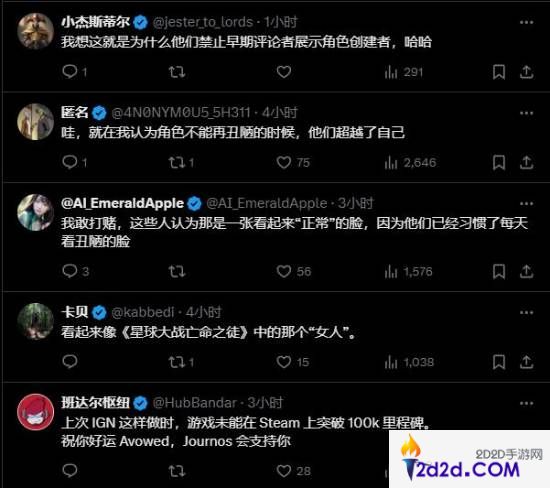The height and width of the screenshot is (488, 550).
Task: Share the kabbedi tweet
Action: [526, 362]
